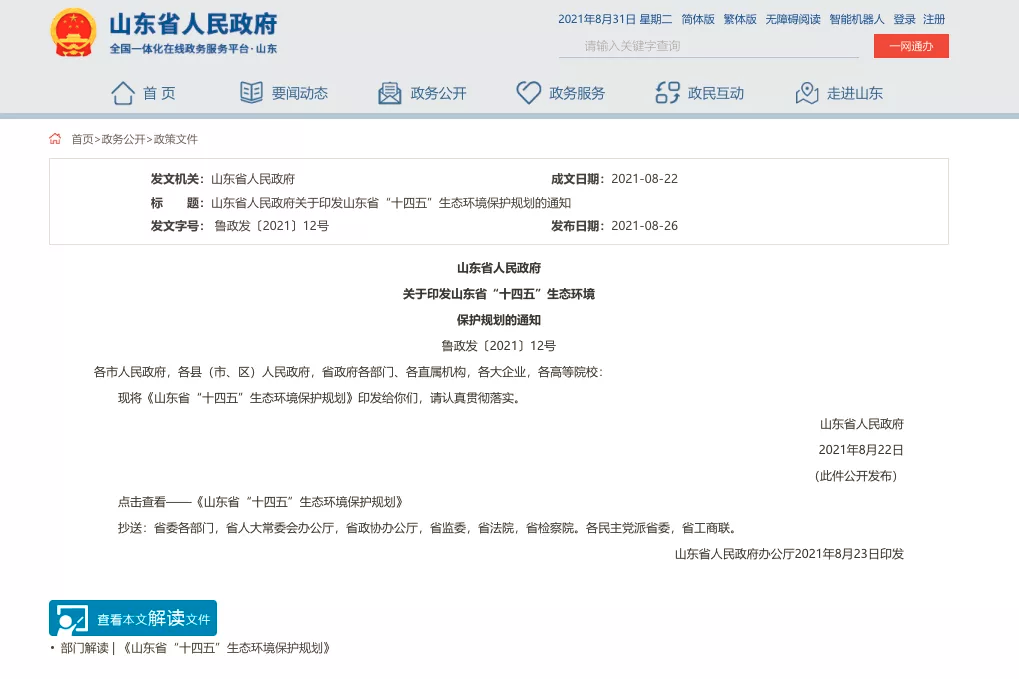Click the （此件公开发布） note

coord(857,476)
